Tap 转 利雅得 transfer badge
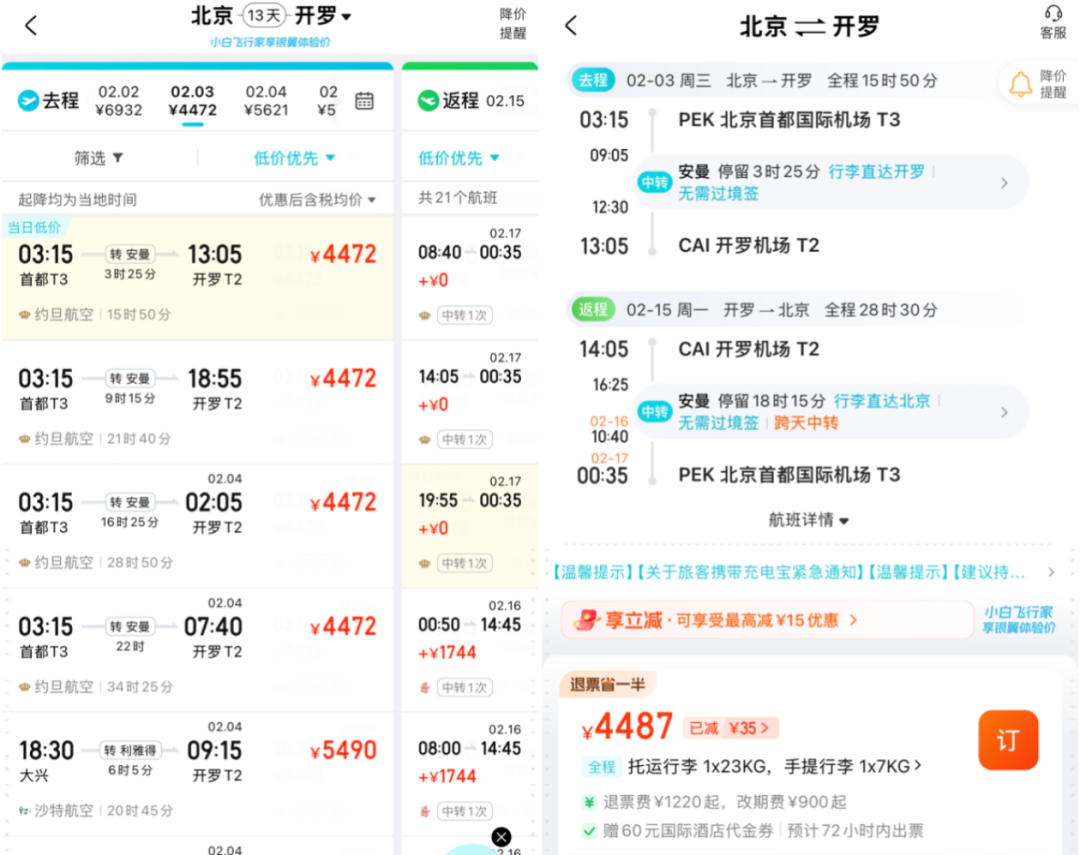The height and width of the screenshot is (855, 1080). coord(129,750)
